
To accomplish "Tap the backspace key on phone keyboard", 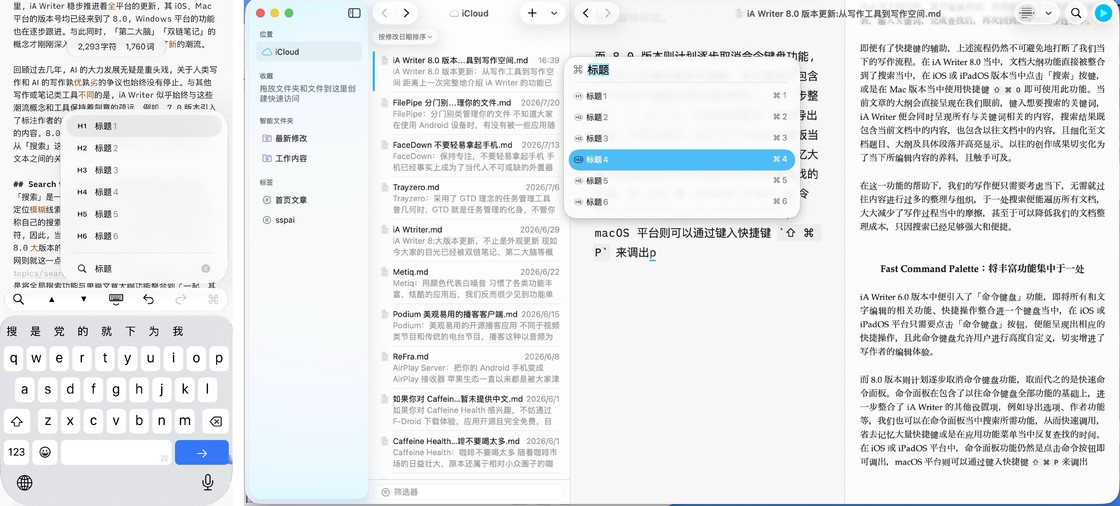I will pos(216,422).
